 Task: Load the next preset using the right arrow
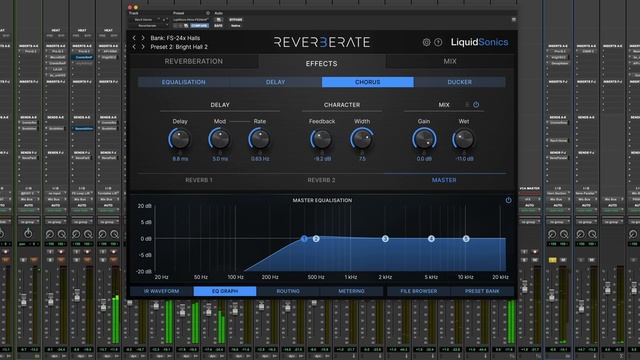tap(143, 47)
